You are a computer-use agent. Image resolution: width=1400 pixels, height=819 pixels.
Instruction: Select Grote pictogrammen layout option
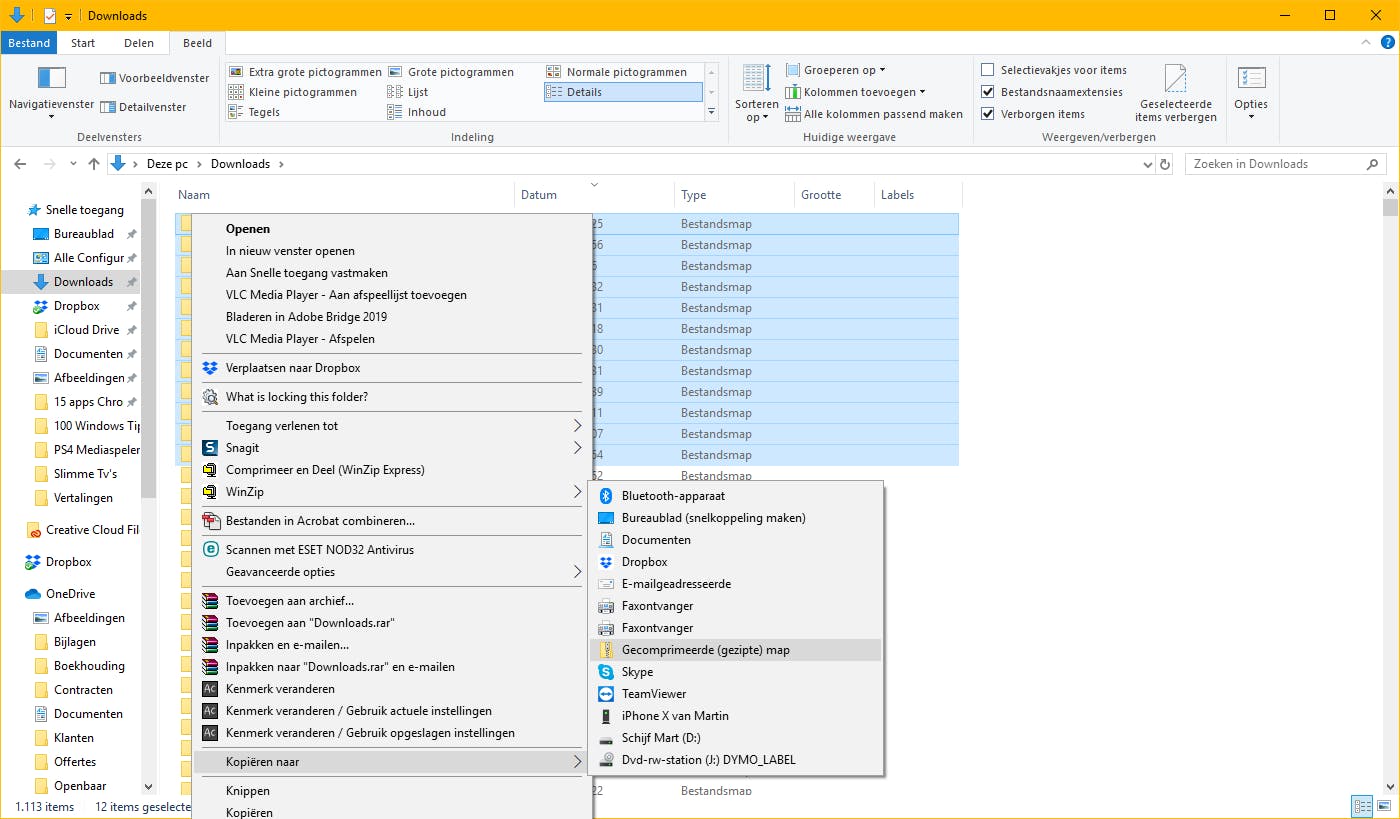[x=460, y=72]
